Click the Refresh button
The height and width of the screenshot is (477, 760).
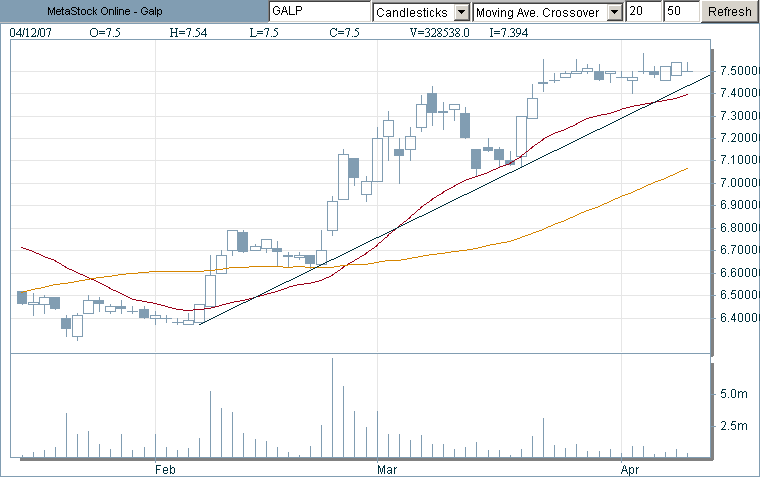click(x=730, y=12)
